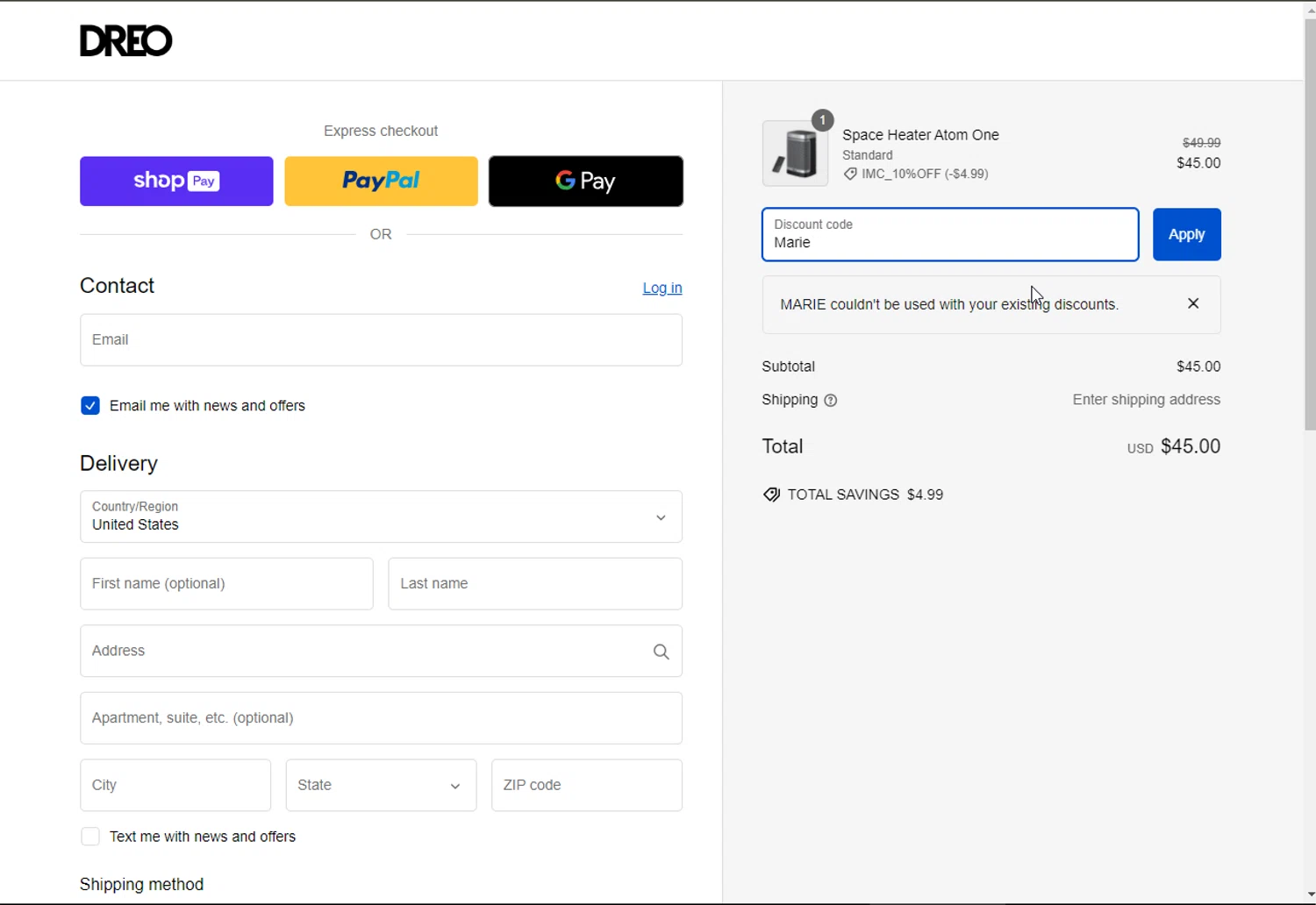Image resolution: width=1316 pixels, height=905 pixels.
Task: Click the struck-through $49.99 original price
Action: tap(1201, 143)
